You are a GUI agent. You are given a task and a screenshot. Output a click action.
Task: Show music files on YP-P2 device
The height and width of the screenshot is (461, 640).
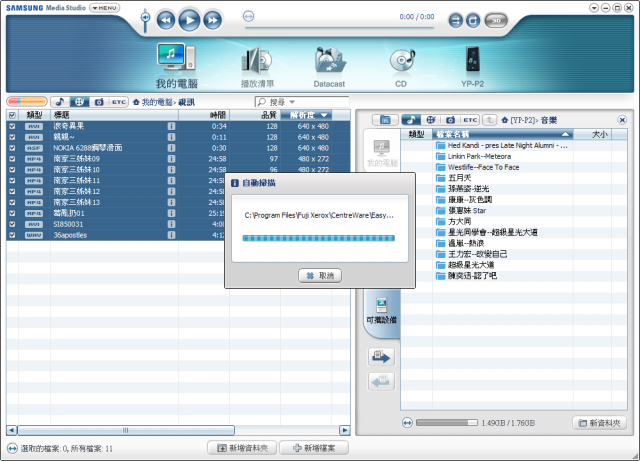click(411, 120)
